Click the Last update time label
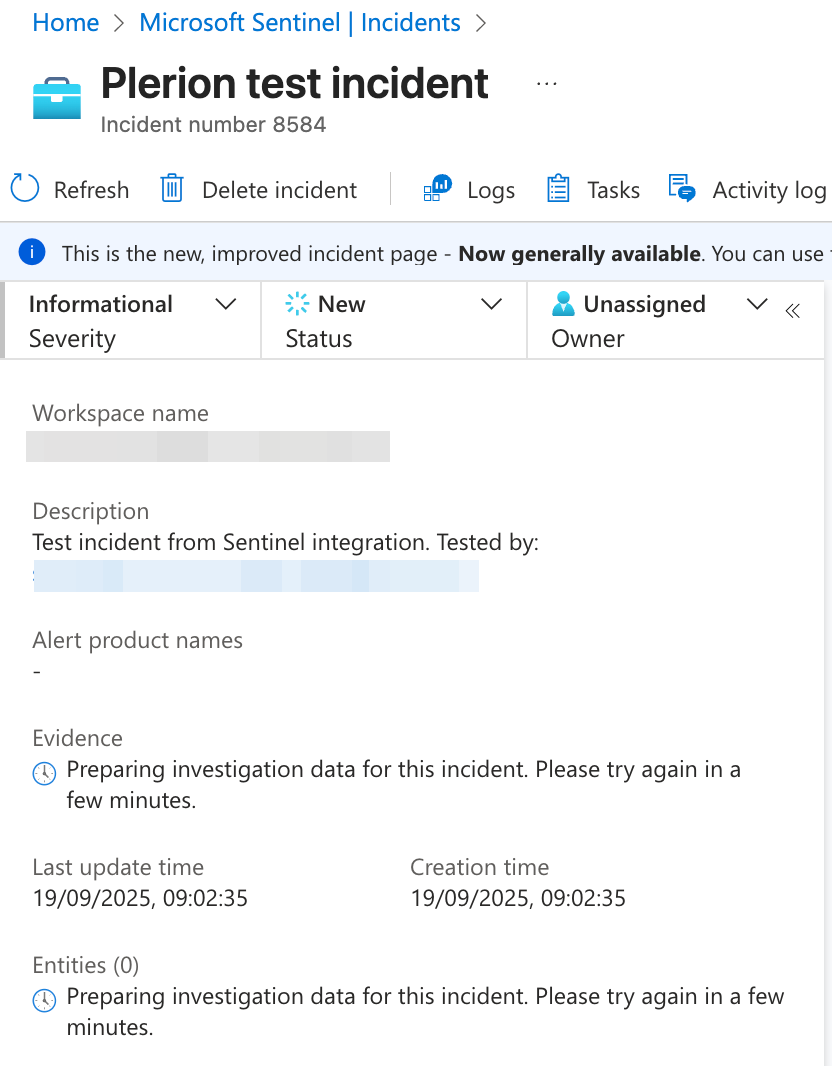This screenshot has height=1066, width=832. coord(118,867)
